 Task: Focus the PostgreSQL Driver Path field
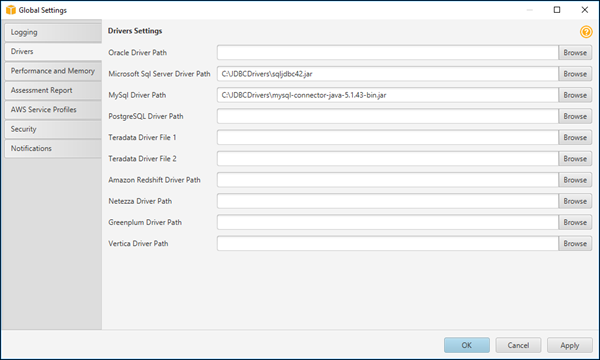(388, 116)
